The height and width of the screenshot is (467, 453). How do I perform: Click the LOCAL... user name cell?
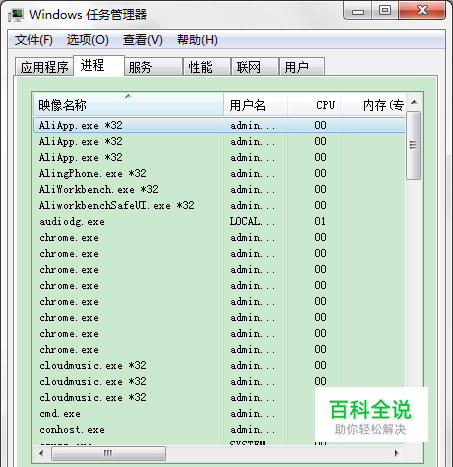[x=252, y=221]
